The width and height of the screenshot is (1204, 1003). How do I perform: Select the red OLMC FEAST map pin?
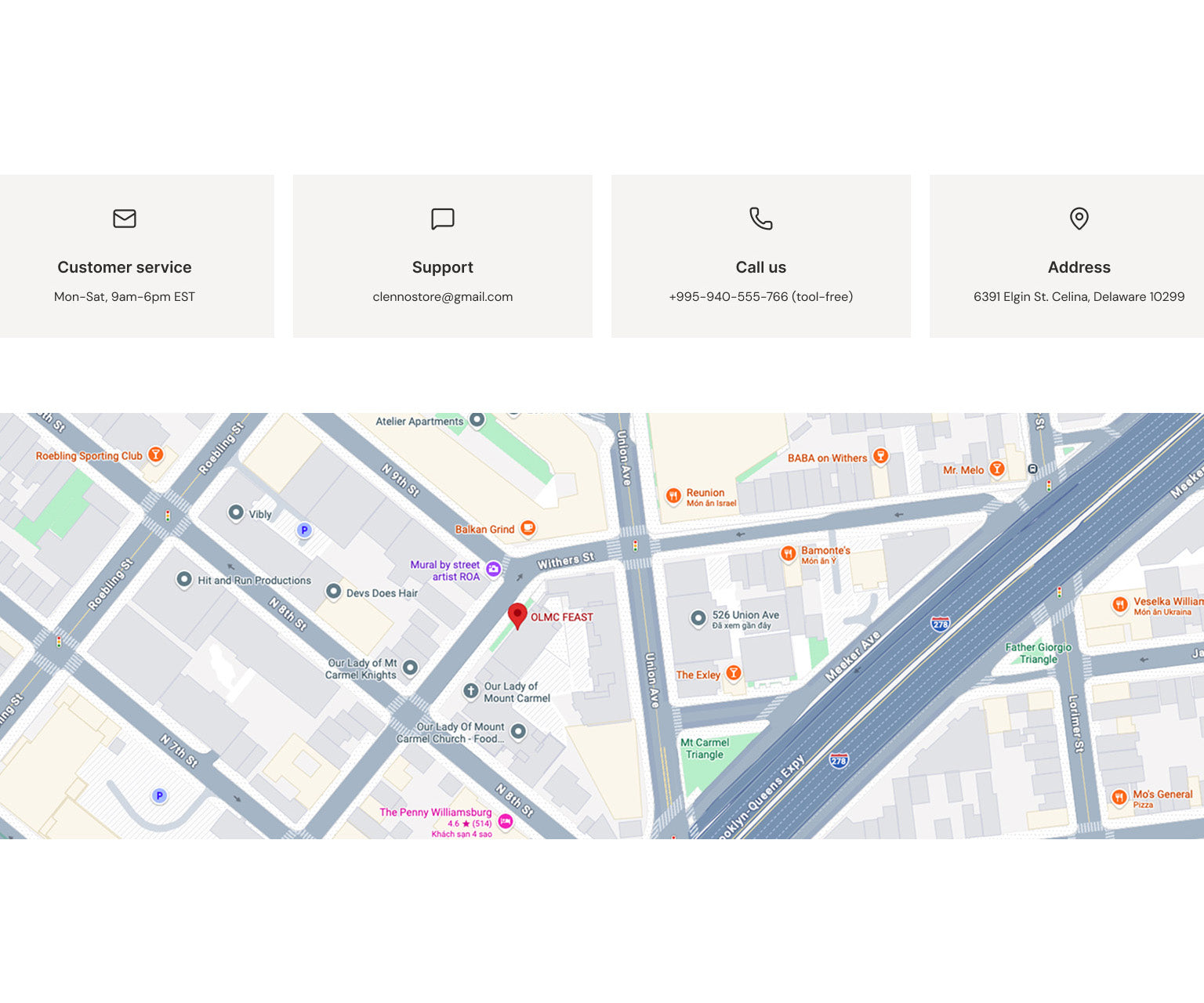(517, 615)
